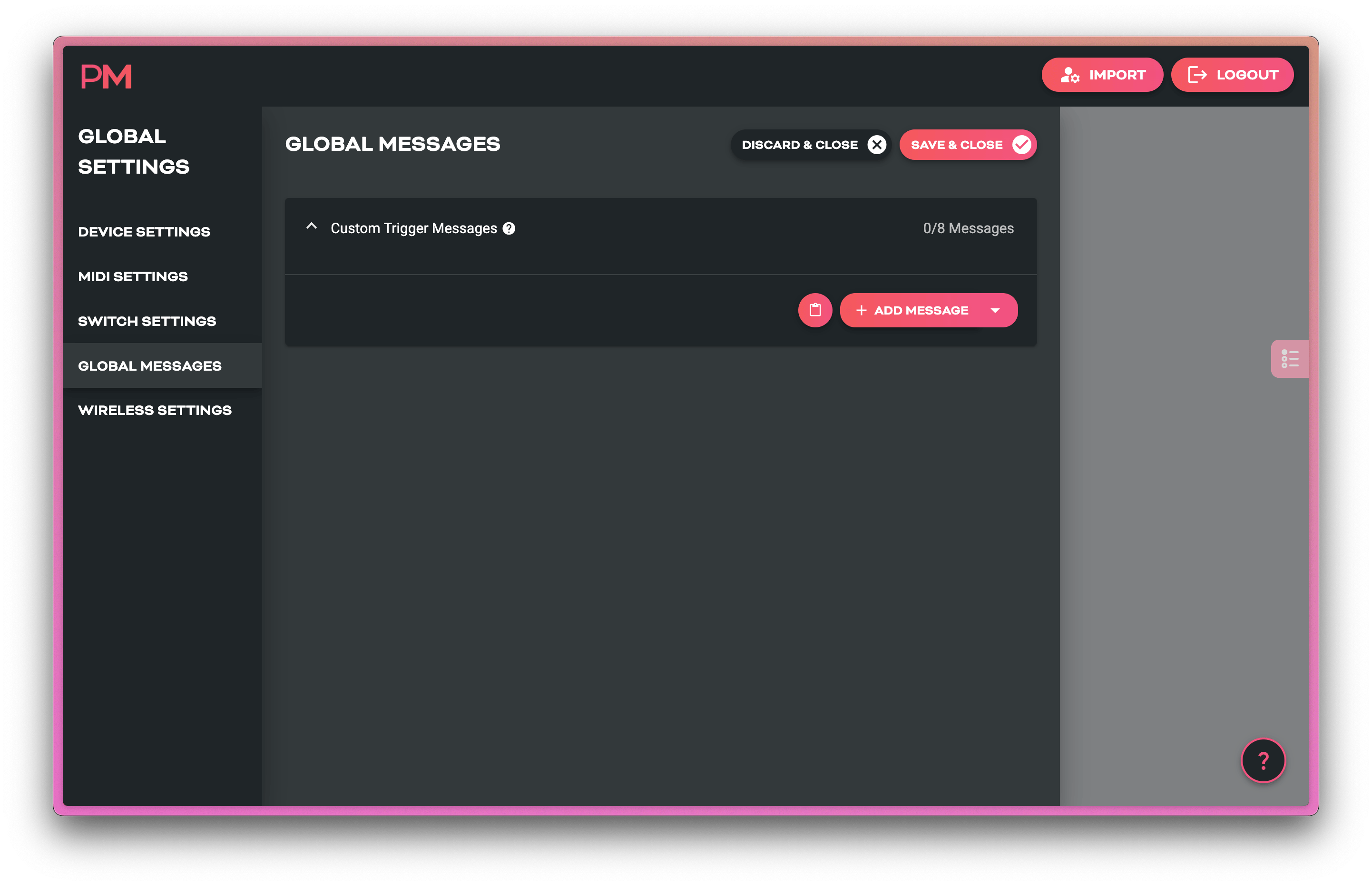Select Device Settings in the sidebar
Image resolution: width=1372 pixels, height=886 pixels.
tap(144, 231)
